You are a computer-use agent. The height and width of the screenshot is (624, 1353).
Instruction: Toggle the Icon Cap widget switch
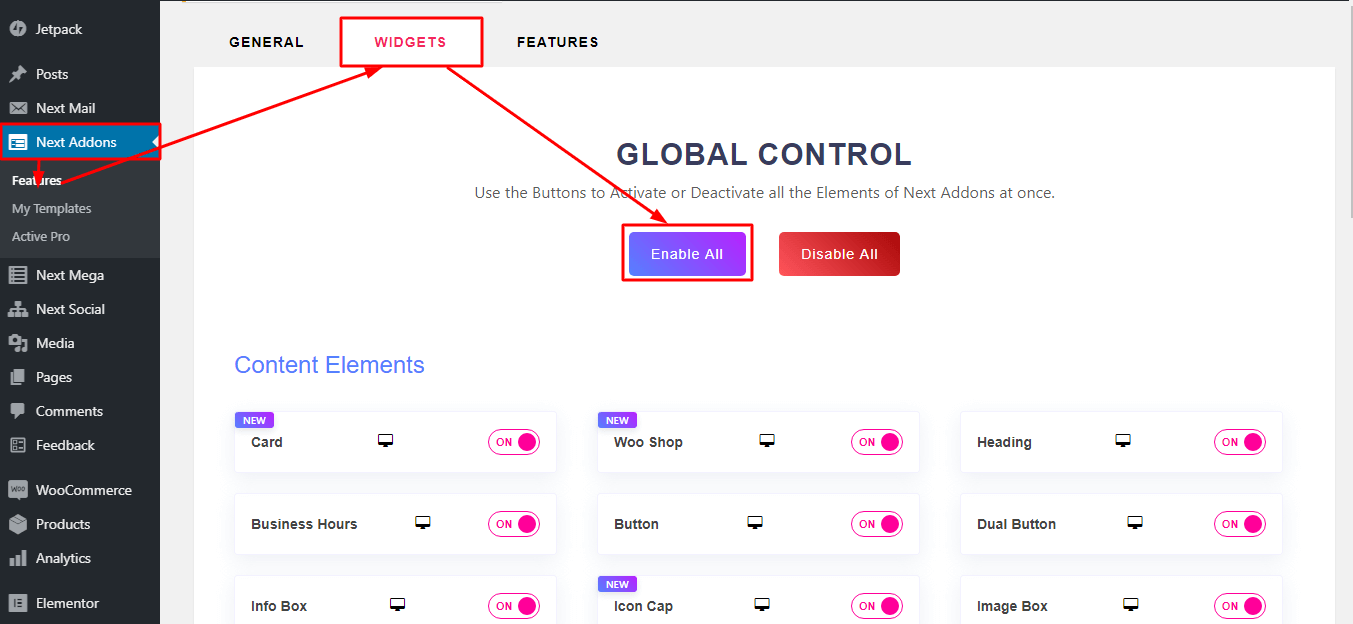click(x=877, y=606)
